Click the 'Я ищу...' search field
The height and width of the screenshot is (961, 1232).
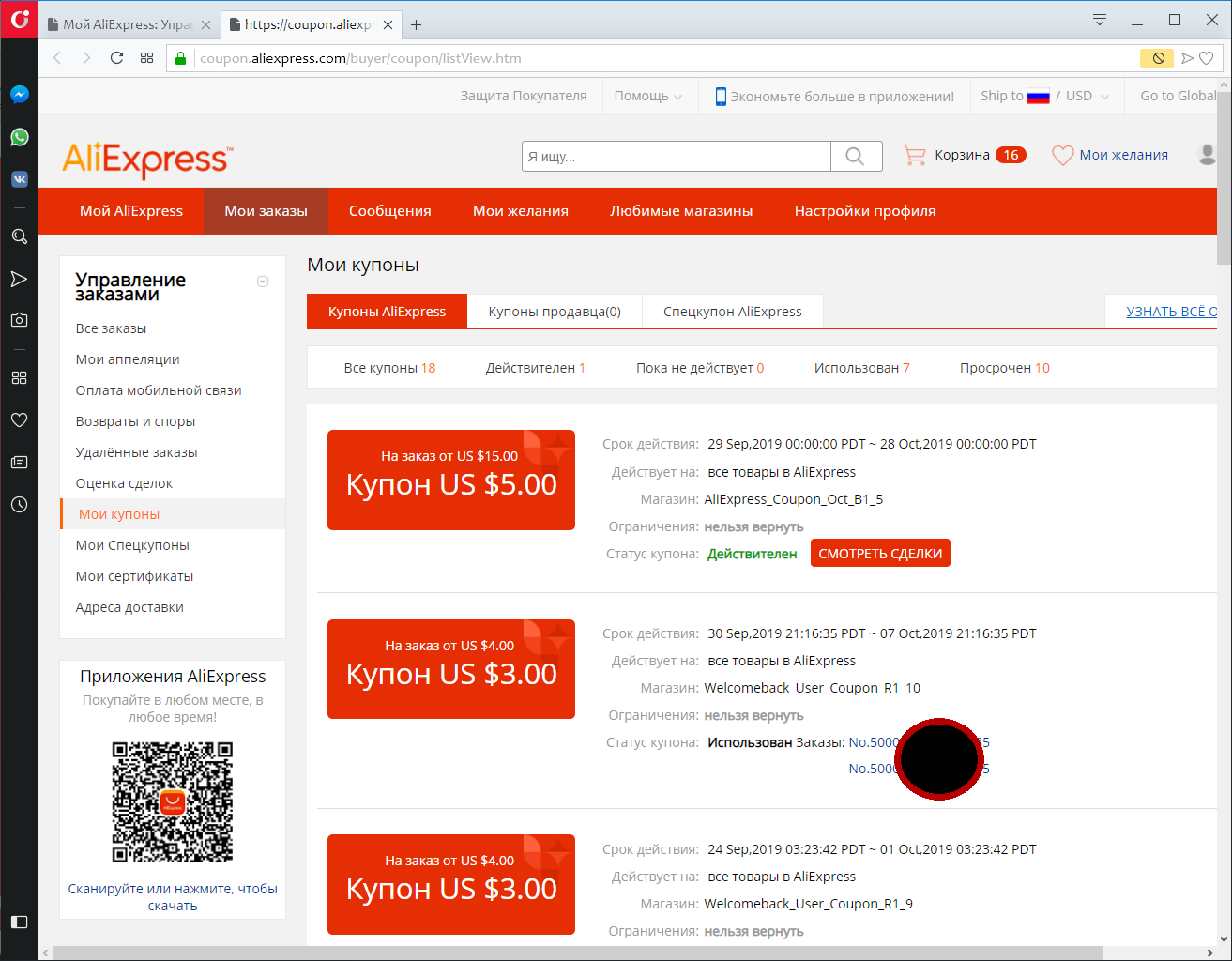677,156
